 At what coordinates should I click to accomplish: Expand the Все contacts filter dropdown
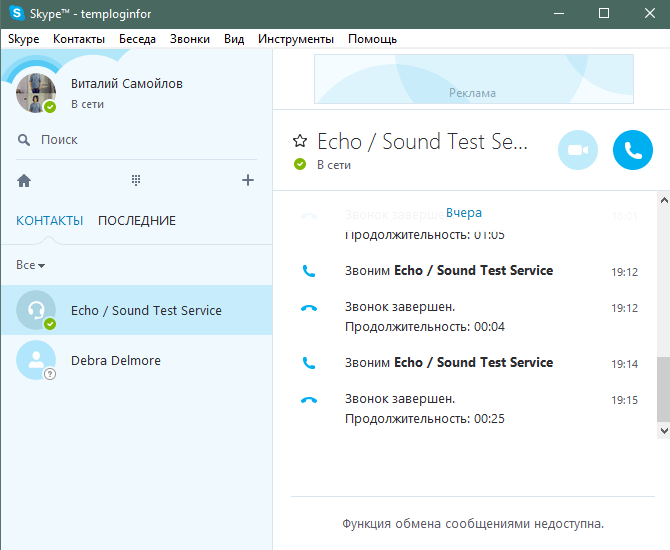click(30, 265)
